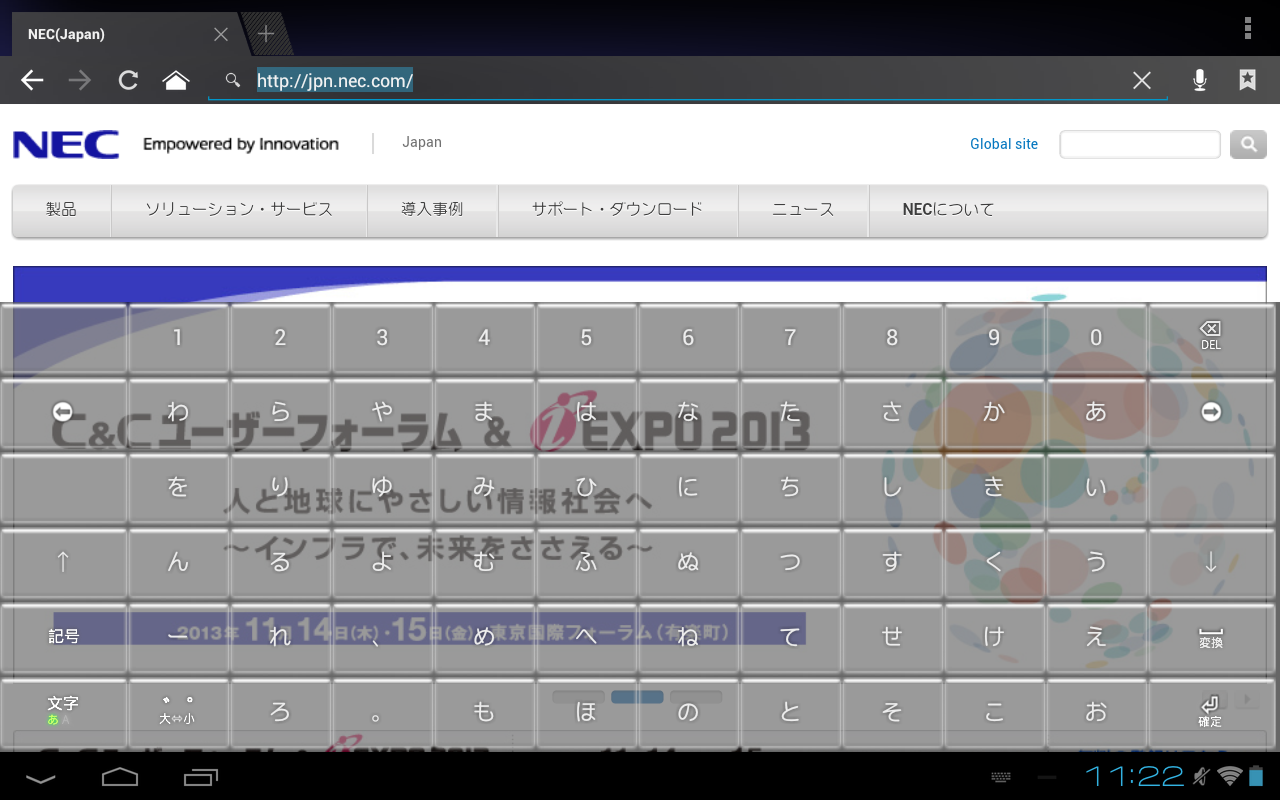1280x800 pixels.
Task: Move cursor left with the keyboard arrow
Action: pyautogui.click(x=63, y=412)
